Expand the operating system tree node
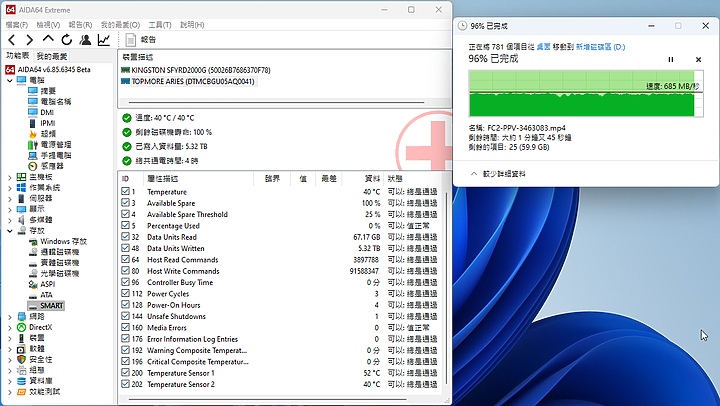Image resolution: width=720 pixels, height=406 pixels. tap(10, 187)
